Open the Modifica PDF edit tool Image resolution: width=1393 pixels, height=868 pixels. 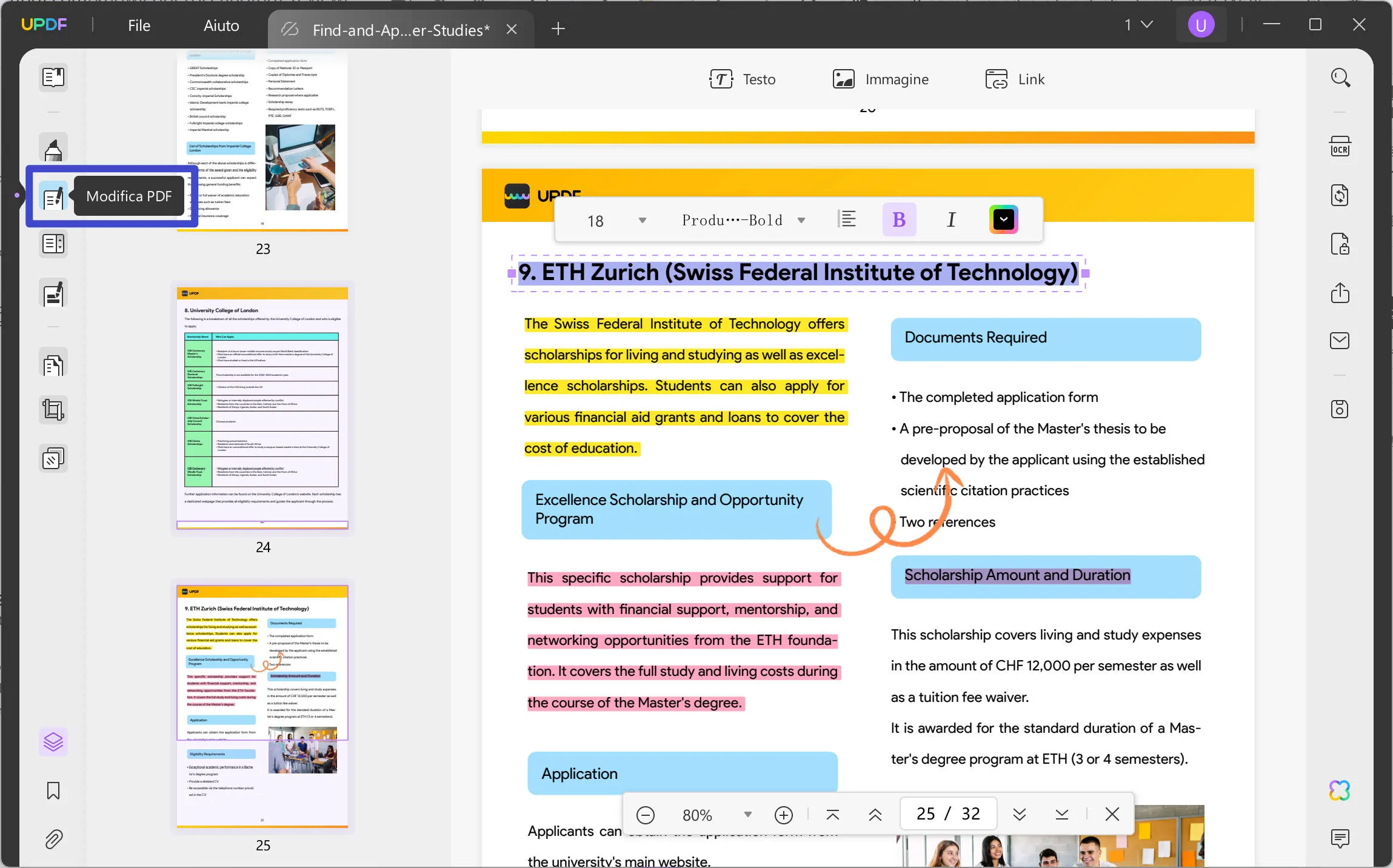[x=53, y=196]
